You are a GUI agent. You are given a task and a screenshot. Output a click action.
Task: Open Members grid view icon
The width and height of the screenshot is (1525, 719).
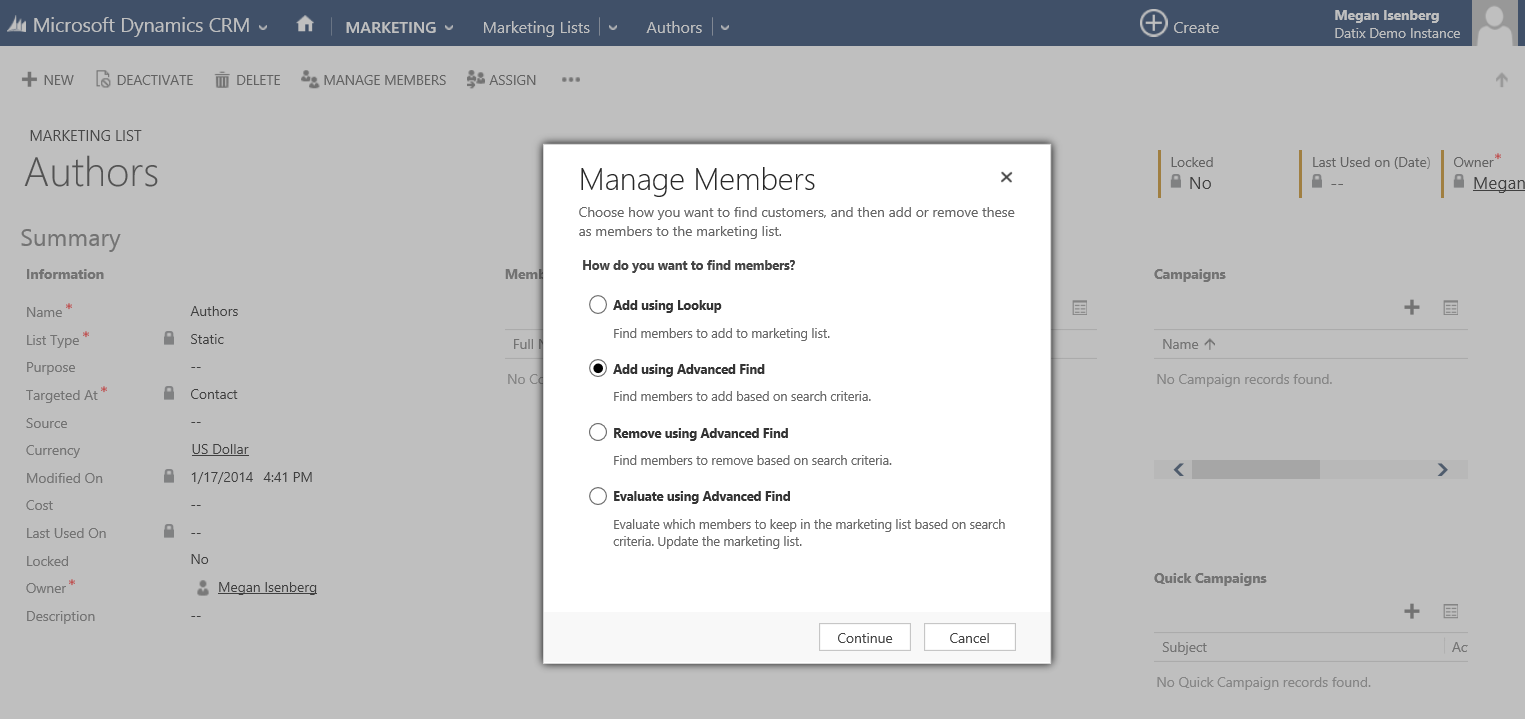1080,308
